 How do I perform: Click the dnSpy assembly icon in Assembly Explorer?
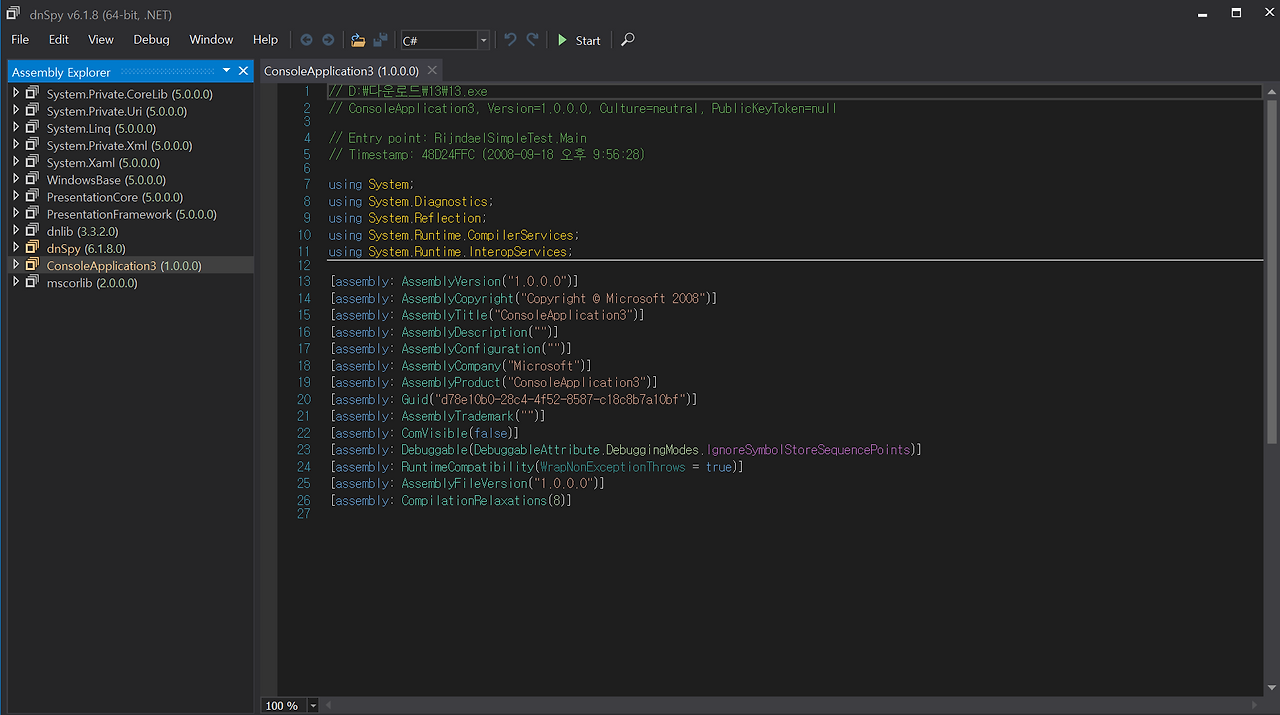click(33, 247)
